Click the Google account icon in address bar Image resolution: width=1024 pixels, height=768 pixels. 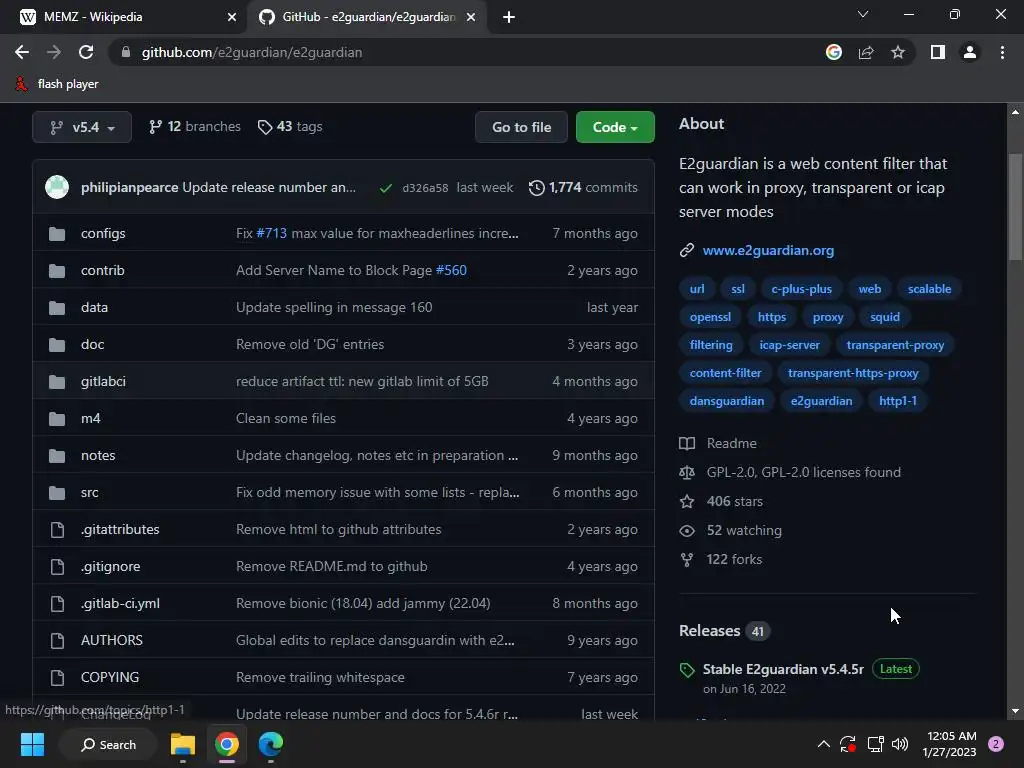(834, 52)
